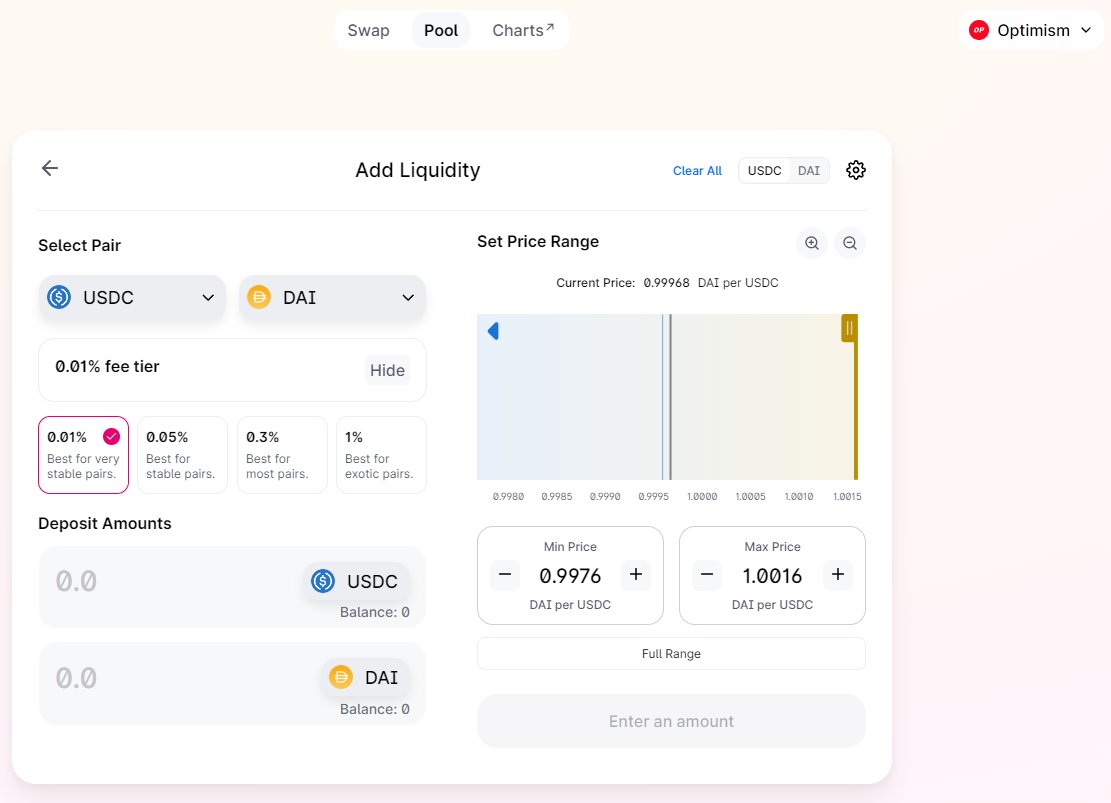Image resolution: width=1111 pixels, height=803 pixels.
Task: Go back using the left arrow icon
Action: (50, 168)
